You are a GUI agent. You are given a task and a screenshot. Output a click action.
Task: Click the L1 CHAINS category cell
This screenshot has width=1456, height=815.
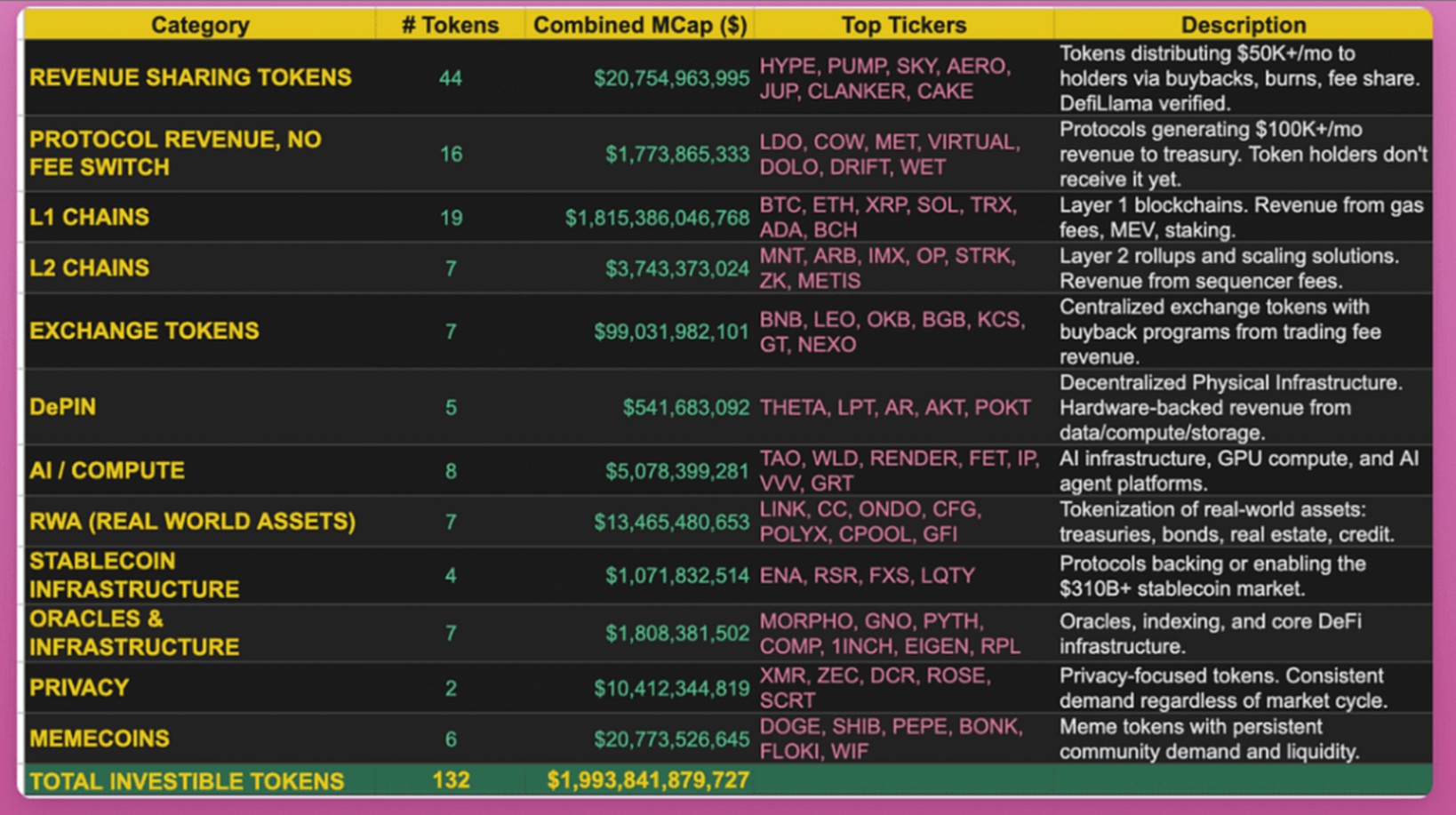tap(90, 218)
